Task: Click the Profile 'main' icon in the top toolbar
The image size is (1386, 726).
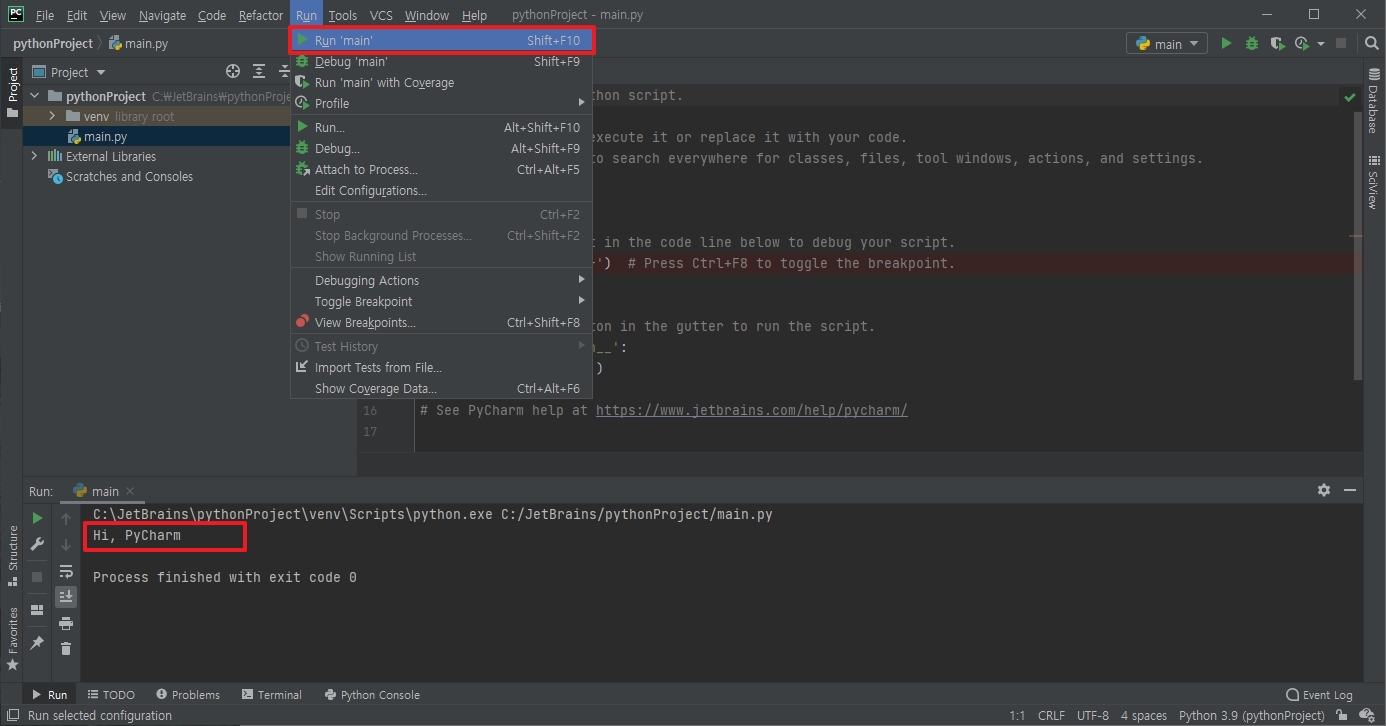Action: pyautogui.click(x=1301, y=44)
